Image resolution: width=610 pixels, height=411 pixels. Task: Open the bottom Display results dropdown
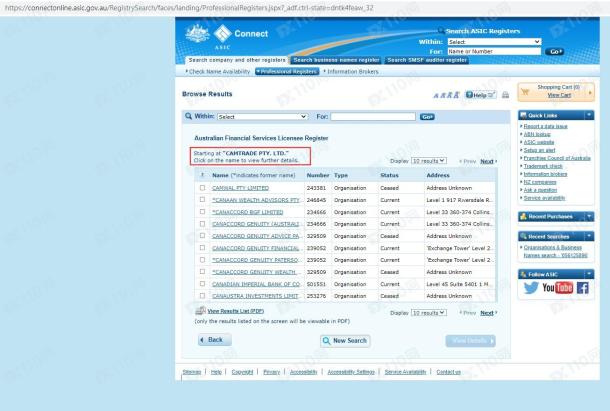pos(429,313)
